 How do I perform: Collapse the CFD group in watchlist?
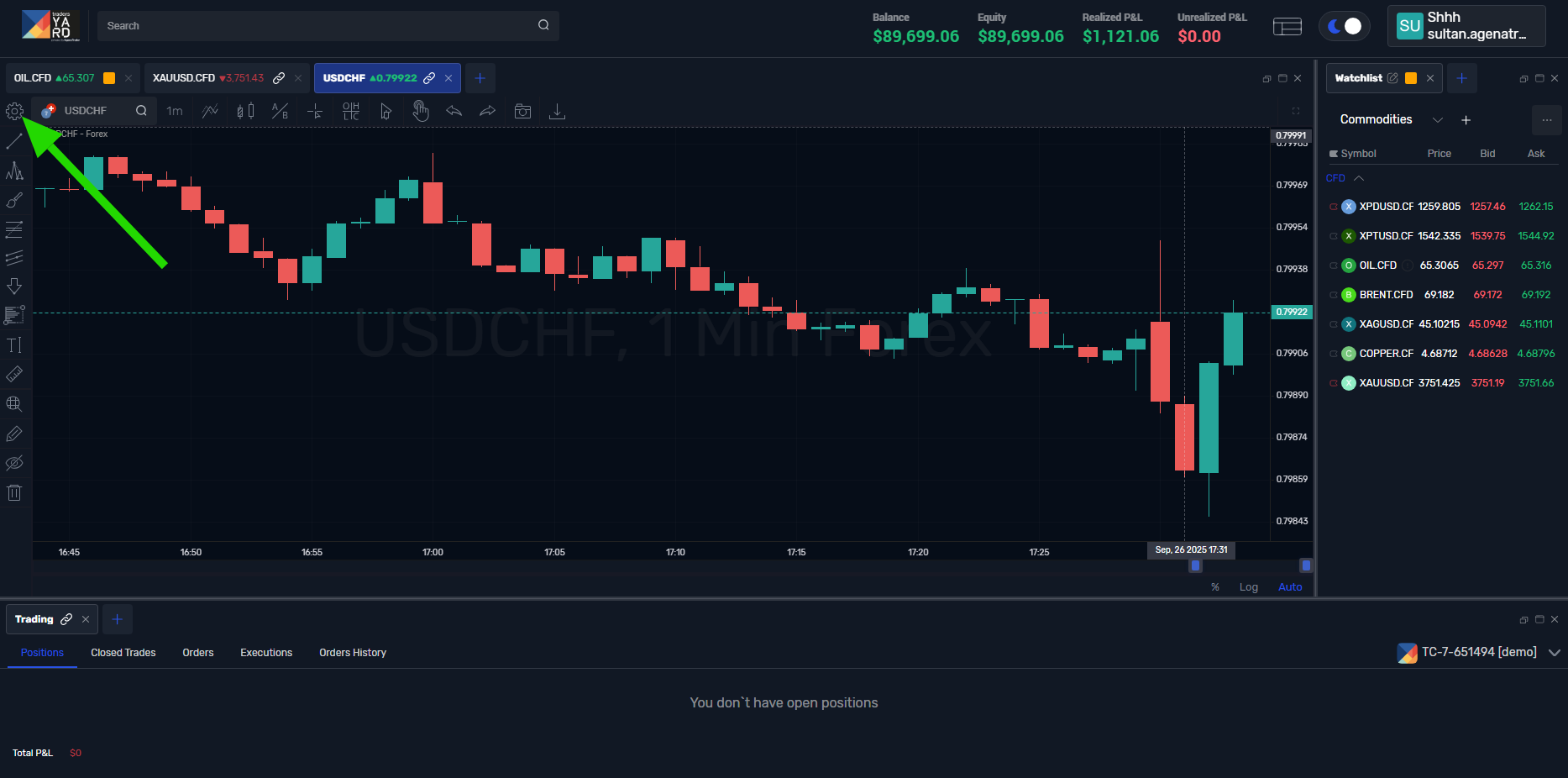point(1359,178)
